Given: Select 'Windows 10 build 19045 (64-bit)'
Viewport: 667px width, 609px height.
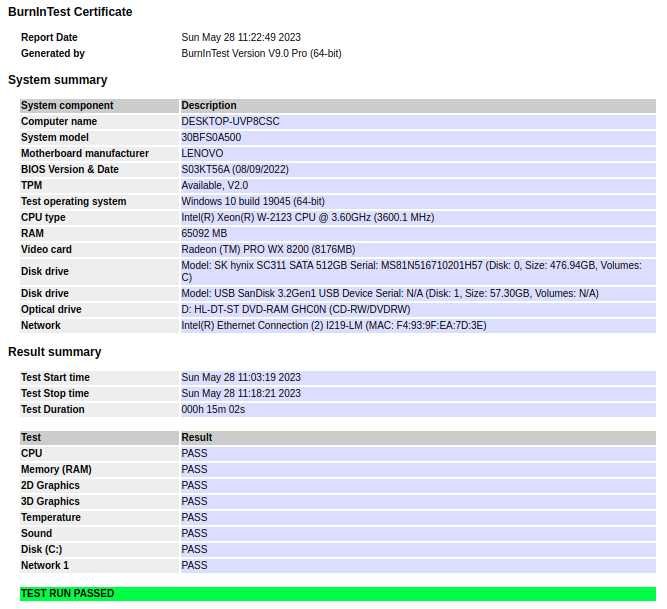Looking at the screenshot, I should coord(253,202).
